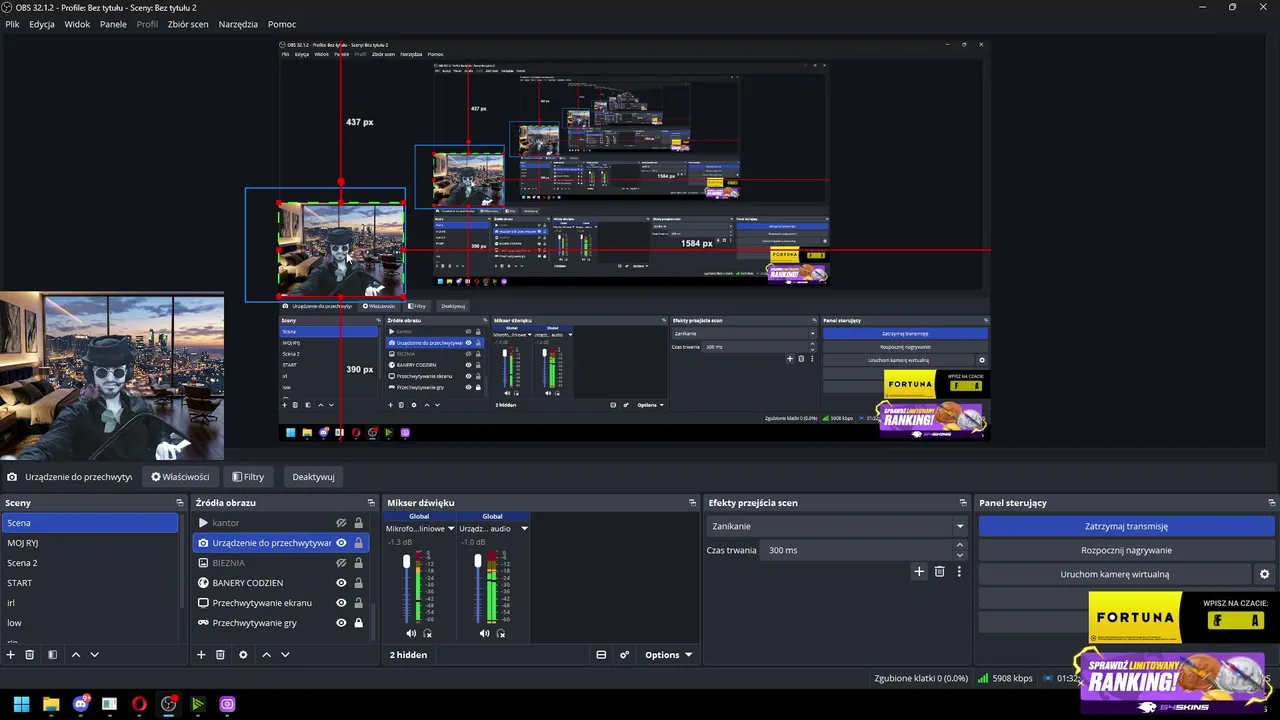Screen dimensions: 1280x720
Task: Click the Czas trwania 300 ms field
Action: tap(858, 550)
